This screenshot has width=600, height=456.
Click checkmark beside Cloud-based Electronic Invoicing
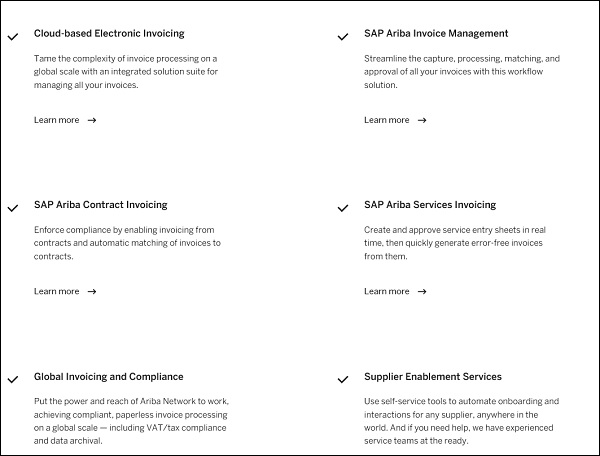(x=12, y=36)
